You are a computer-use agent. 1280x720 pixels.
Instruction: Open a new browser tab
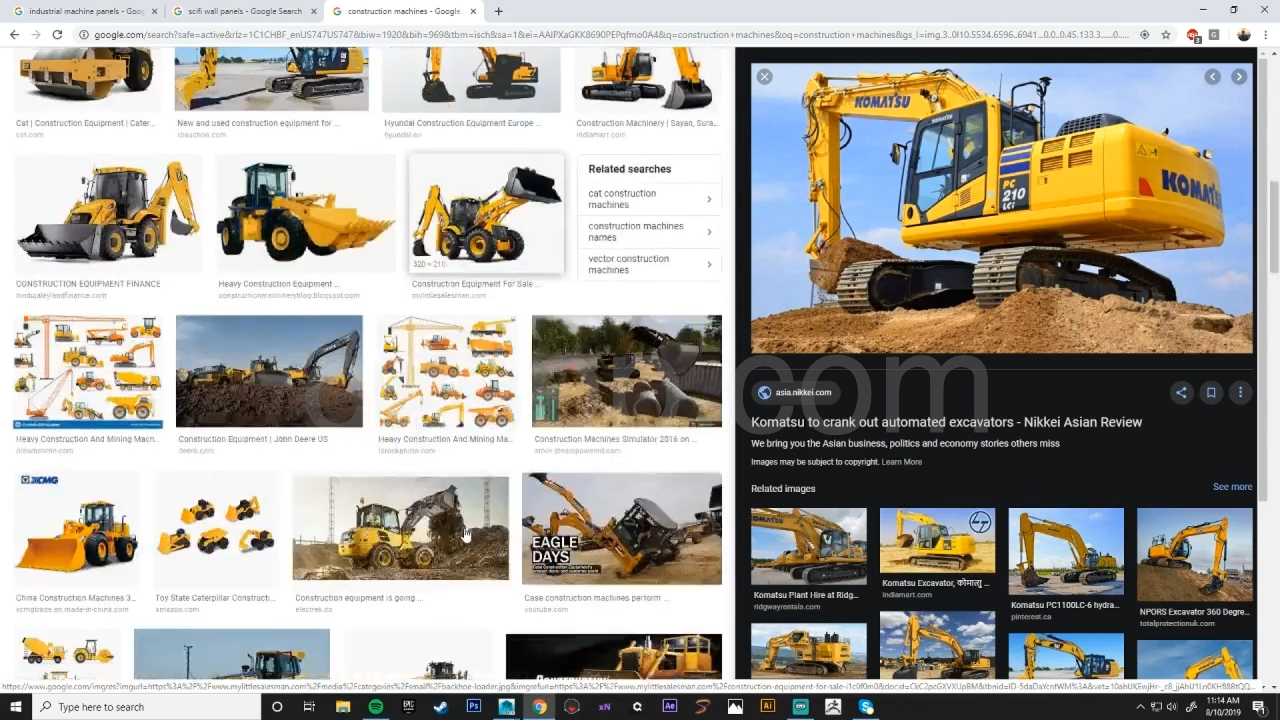[x=498, y=11]
